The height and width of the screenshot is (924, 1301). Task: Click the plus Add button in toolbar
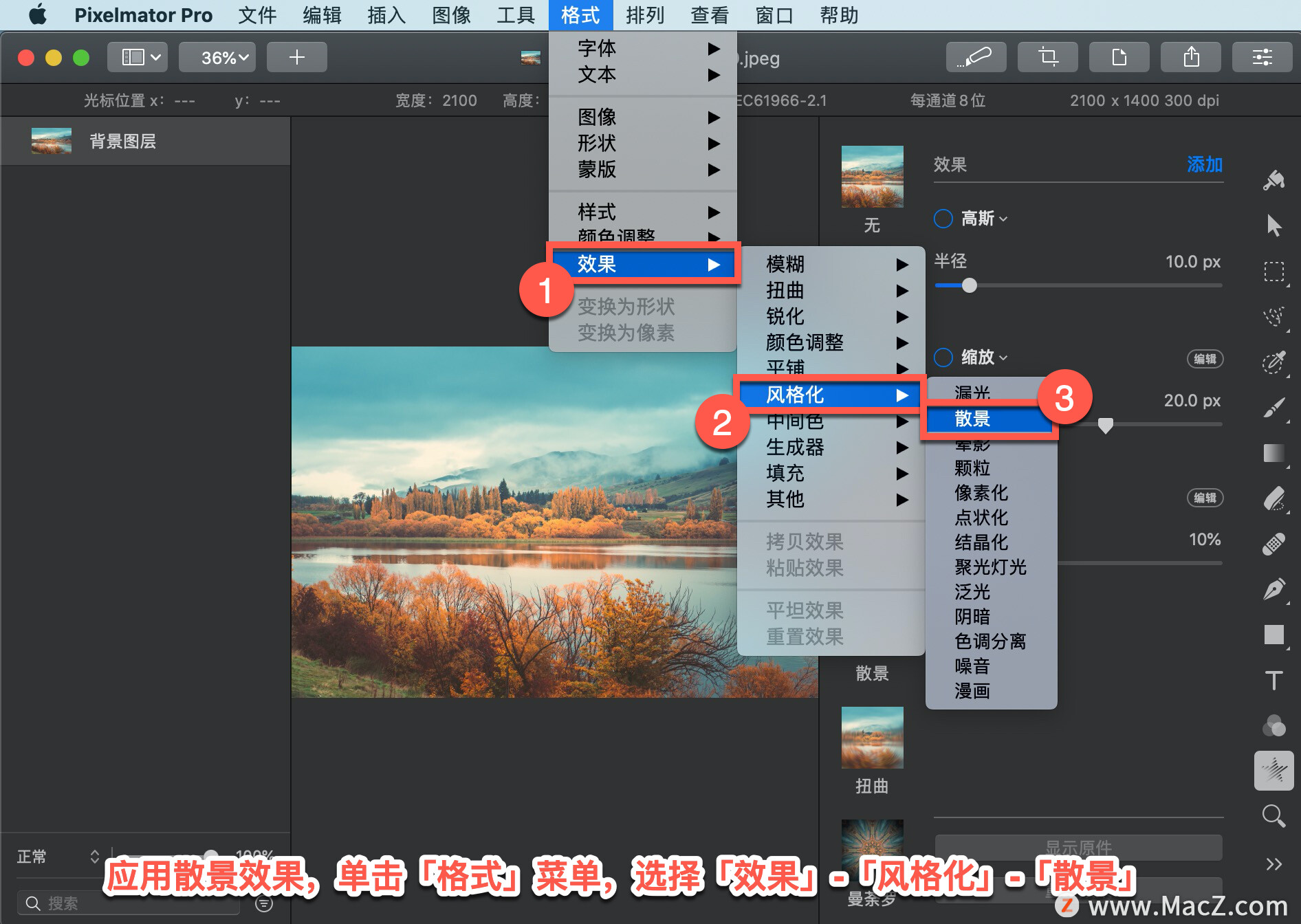296,57
